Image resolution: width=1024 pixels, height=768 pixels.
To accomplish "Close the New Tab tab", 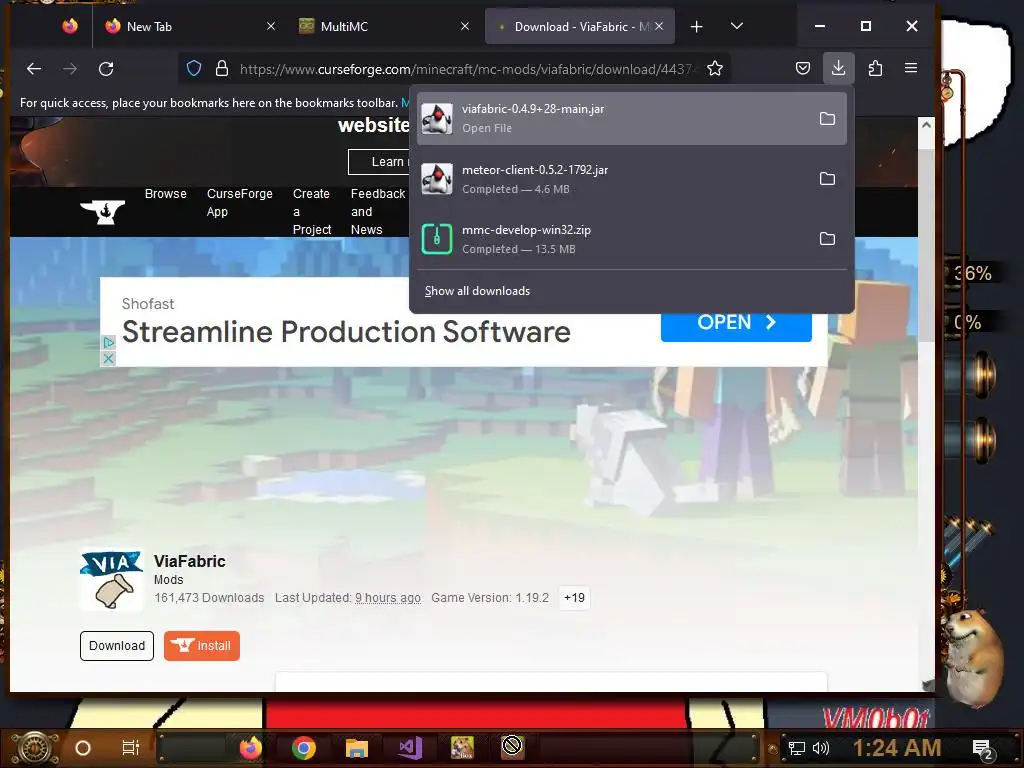I will coord(271,26).
